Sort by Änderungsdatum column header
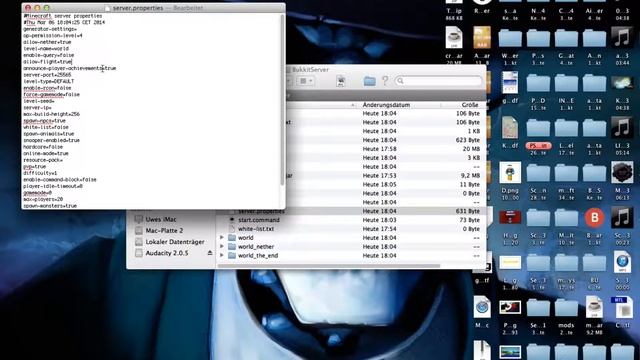 click(x=386, y=105)
